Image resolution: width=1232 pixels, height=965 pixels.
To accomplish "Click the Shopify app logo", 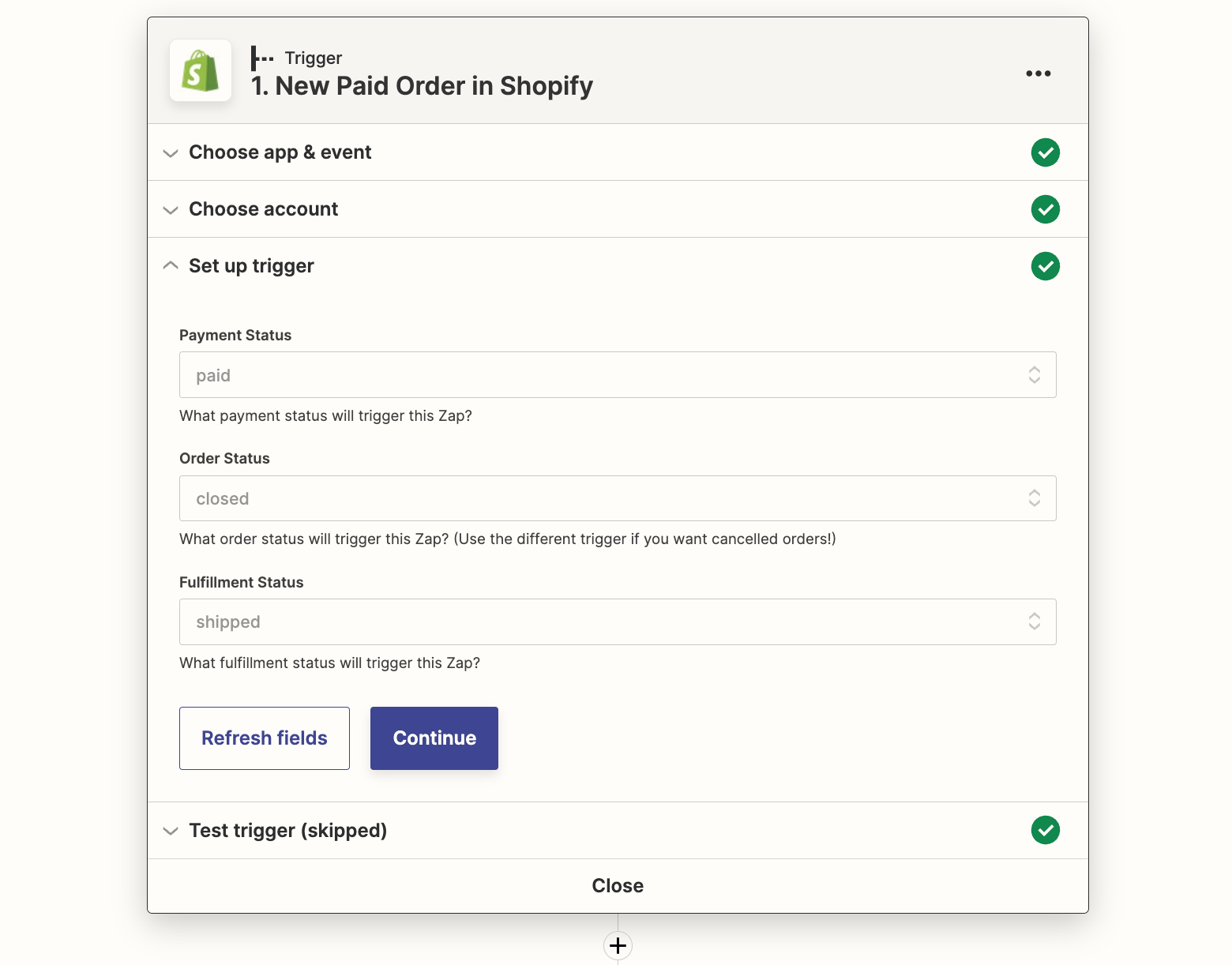I will (x=200, y=70).
